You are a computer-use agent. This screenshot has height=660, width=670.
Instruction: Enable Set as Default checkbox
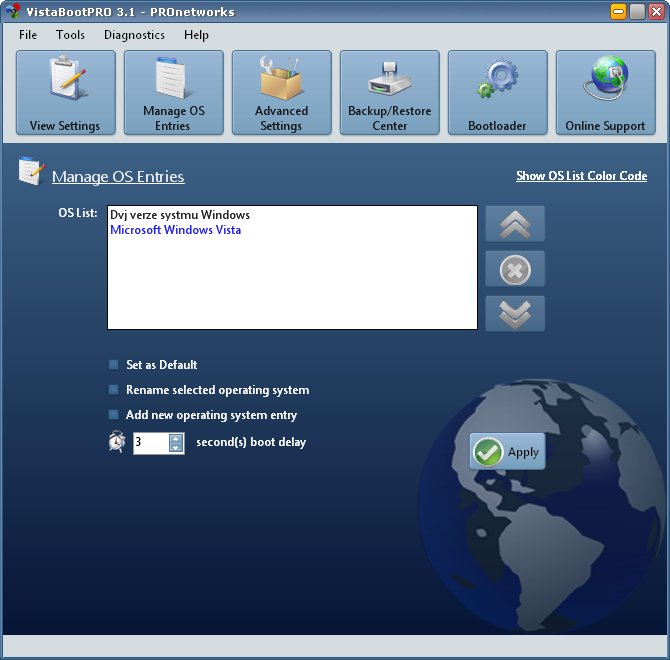(113, 365)
